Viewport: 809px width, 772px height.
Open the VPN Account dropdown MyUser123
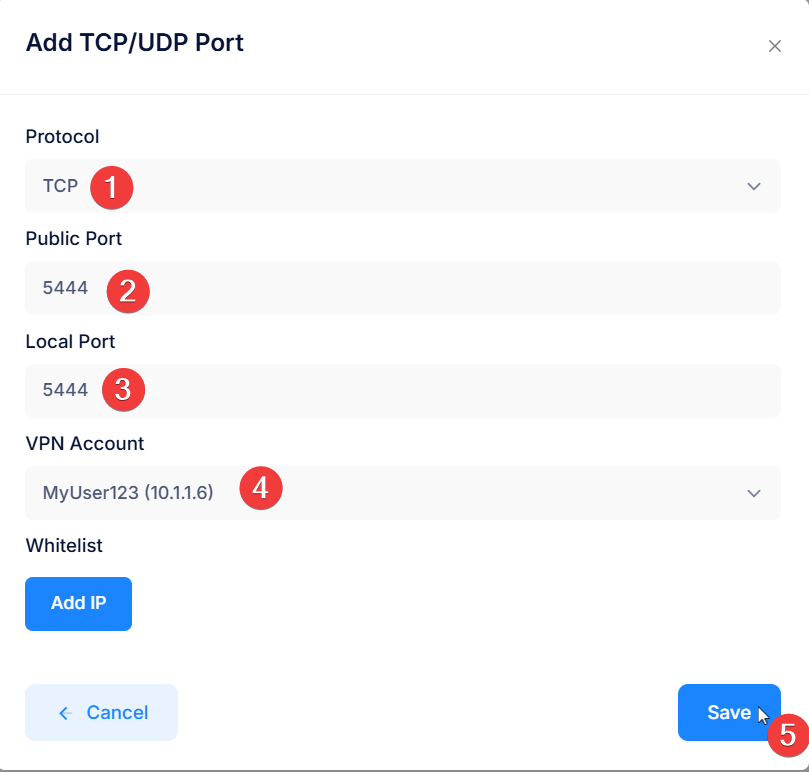(x=403, y=493)
